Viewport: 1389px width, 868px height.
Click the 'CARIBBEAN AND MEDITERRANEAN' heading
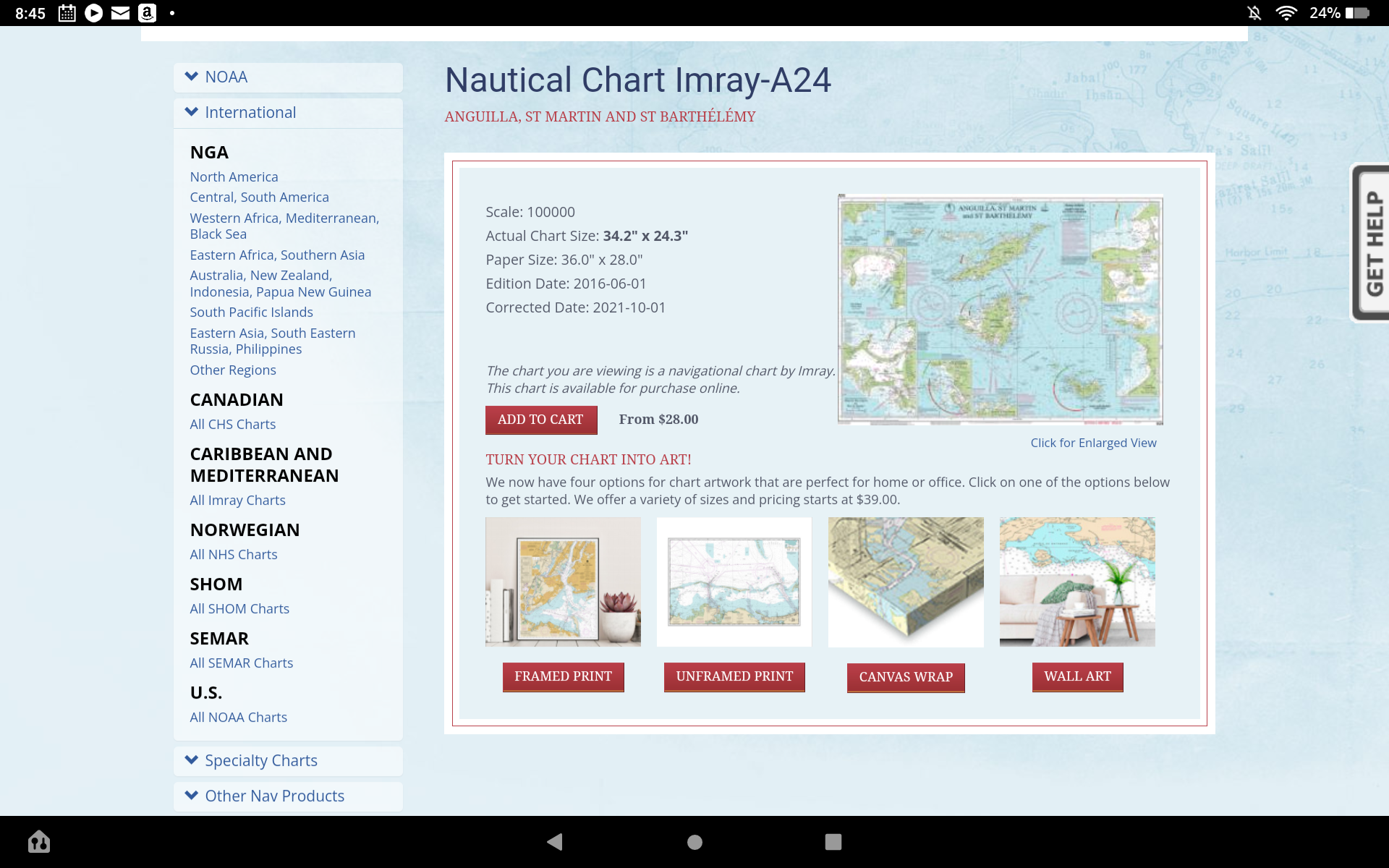pyautogui.click(x=264, y=464)
